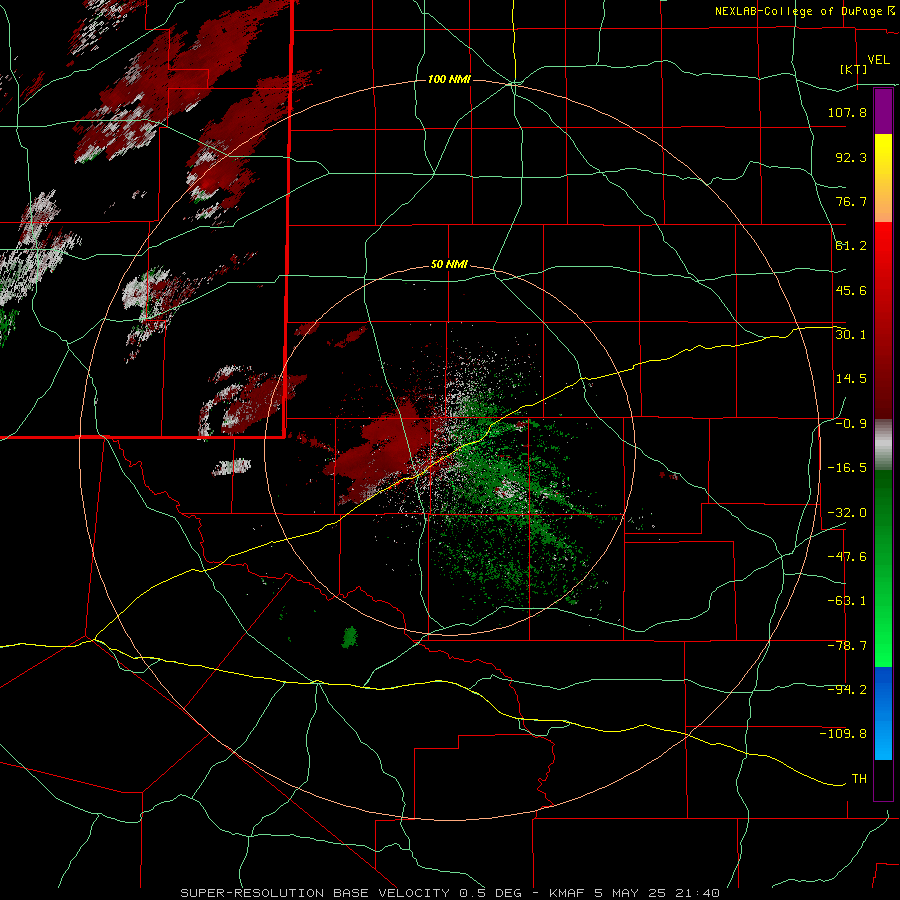Click the 107.8 velocity scale value
This screenshot has width=900, height=900.
click(x=847, y=112)
